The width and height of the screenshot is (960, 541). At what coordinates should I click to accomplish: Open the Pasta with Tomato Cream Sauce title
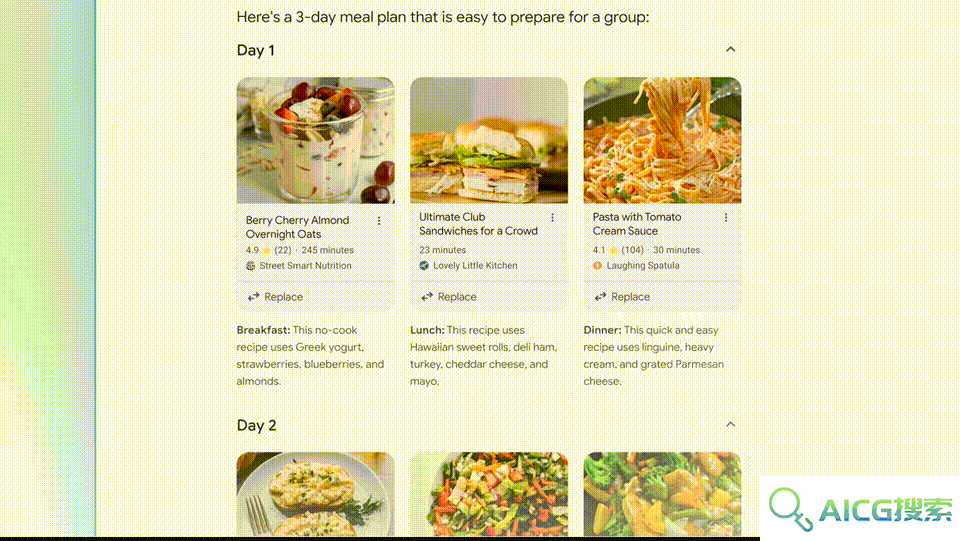[637, 224]
